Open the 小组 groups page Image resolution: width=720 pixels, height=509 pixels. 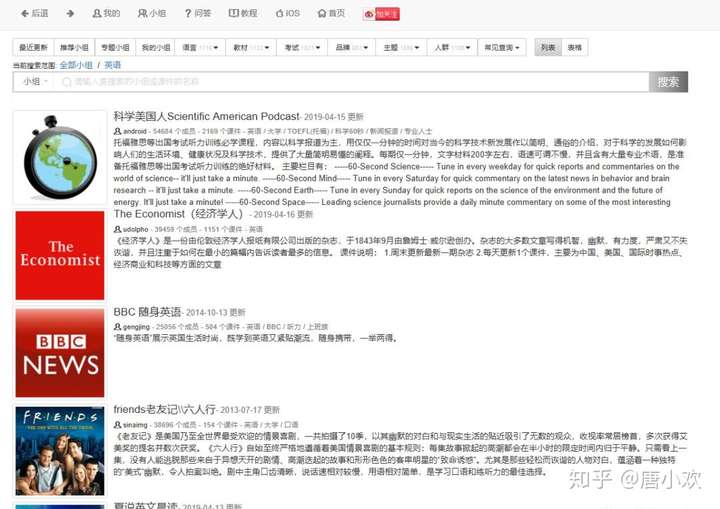point(152,13)
